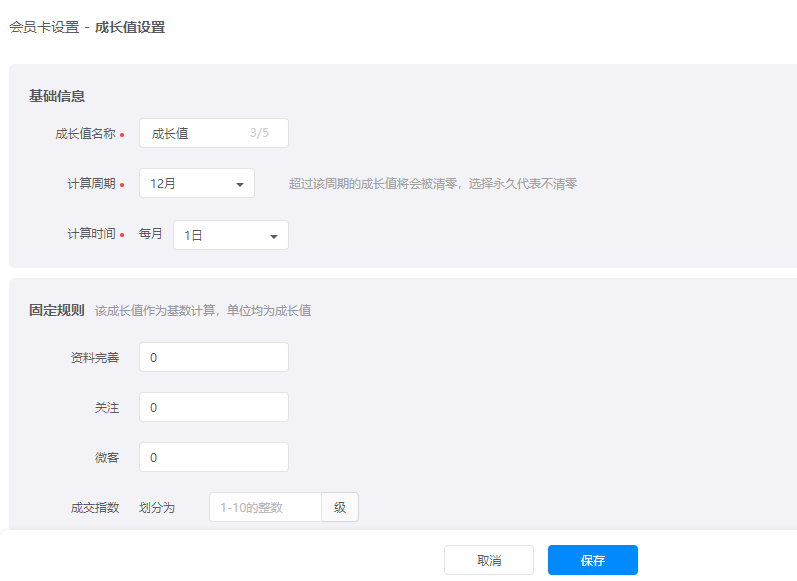Click the 计算时间 label

(x=91, y=233)
